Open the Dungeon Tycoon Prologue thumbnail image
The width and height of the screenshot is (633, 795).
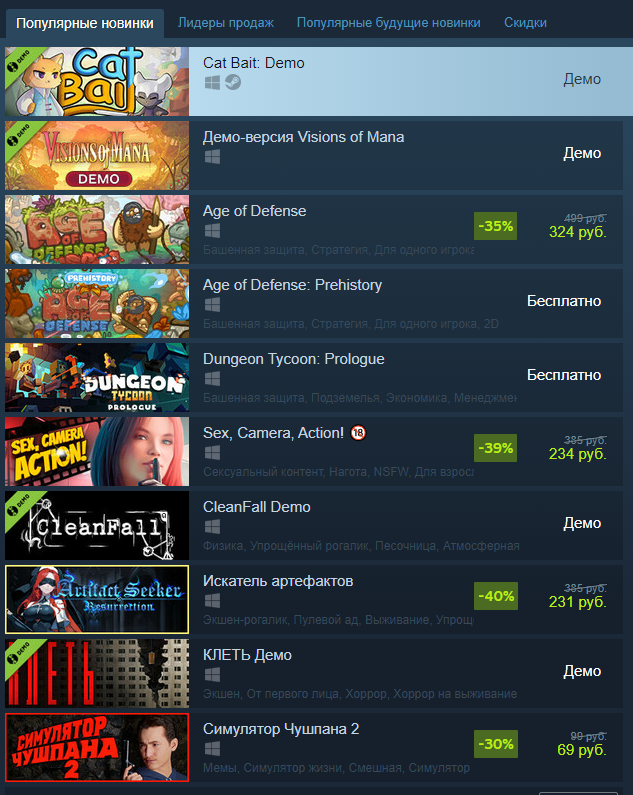coord(97,378)
